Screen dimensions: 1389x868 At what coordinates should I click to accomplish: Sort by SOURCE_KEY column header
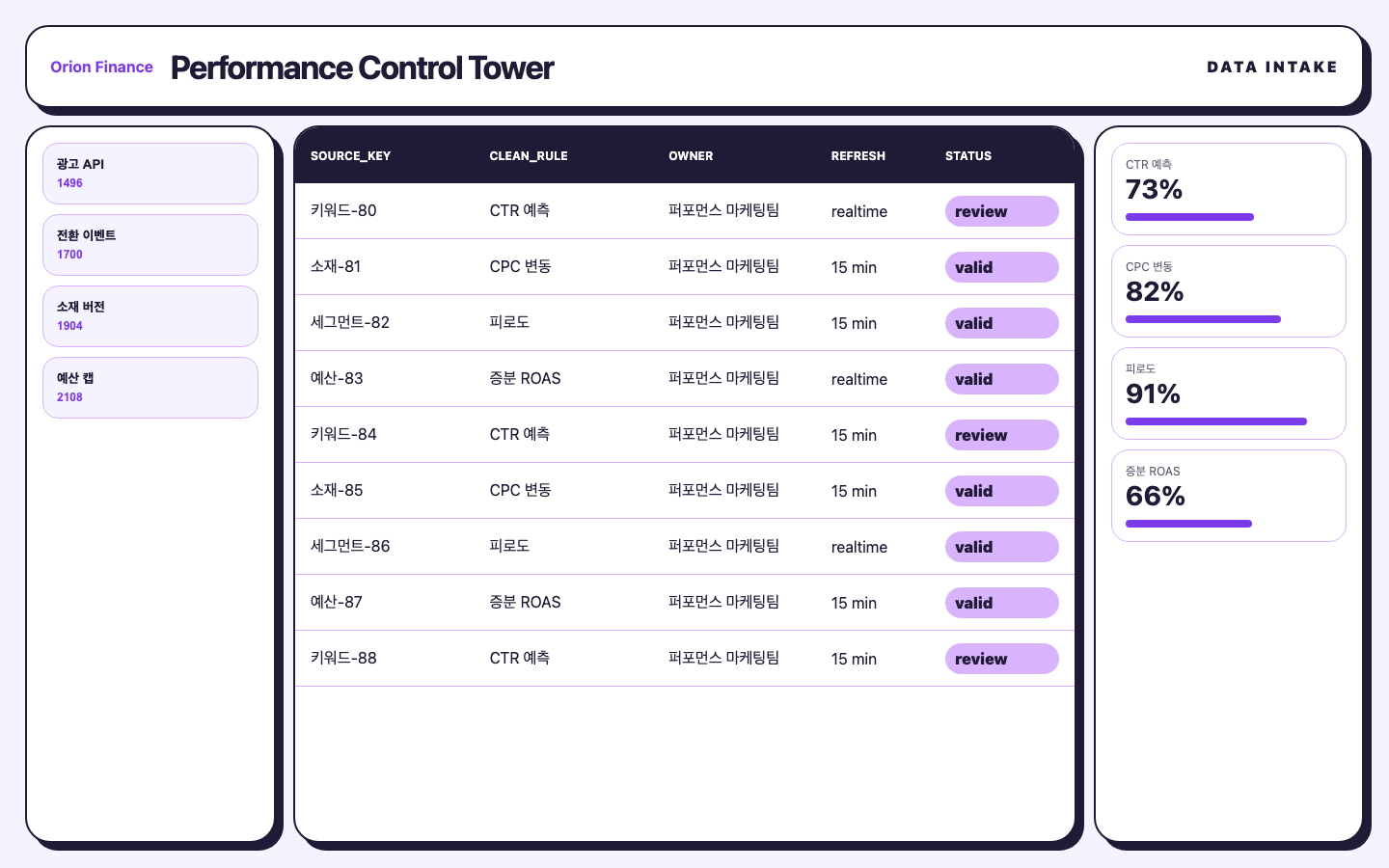pyautogui.click(x=350, y=155)
